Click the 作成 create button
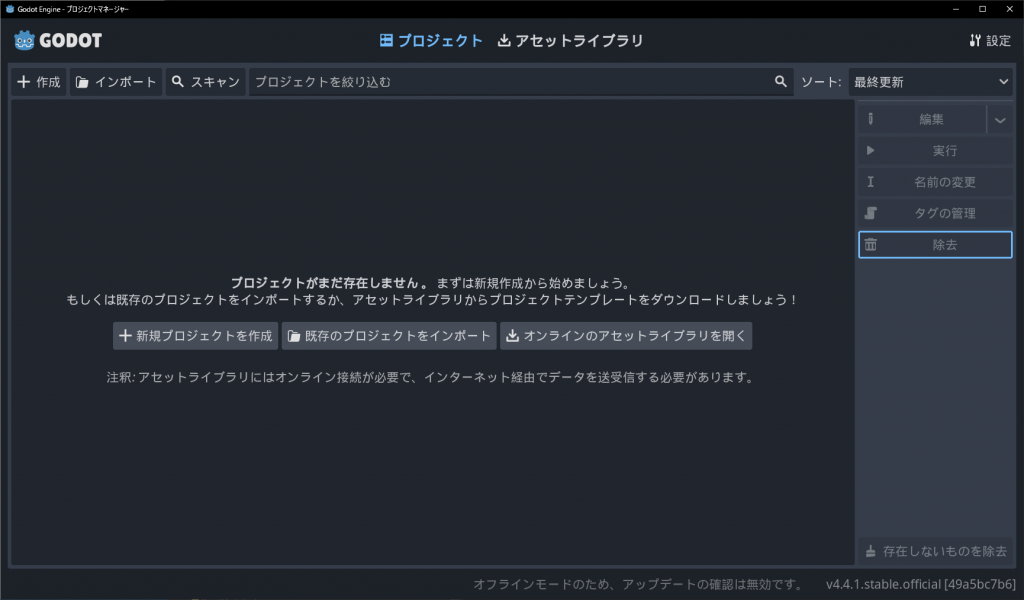The image size is (1024, 600). [39, 82]
